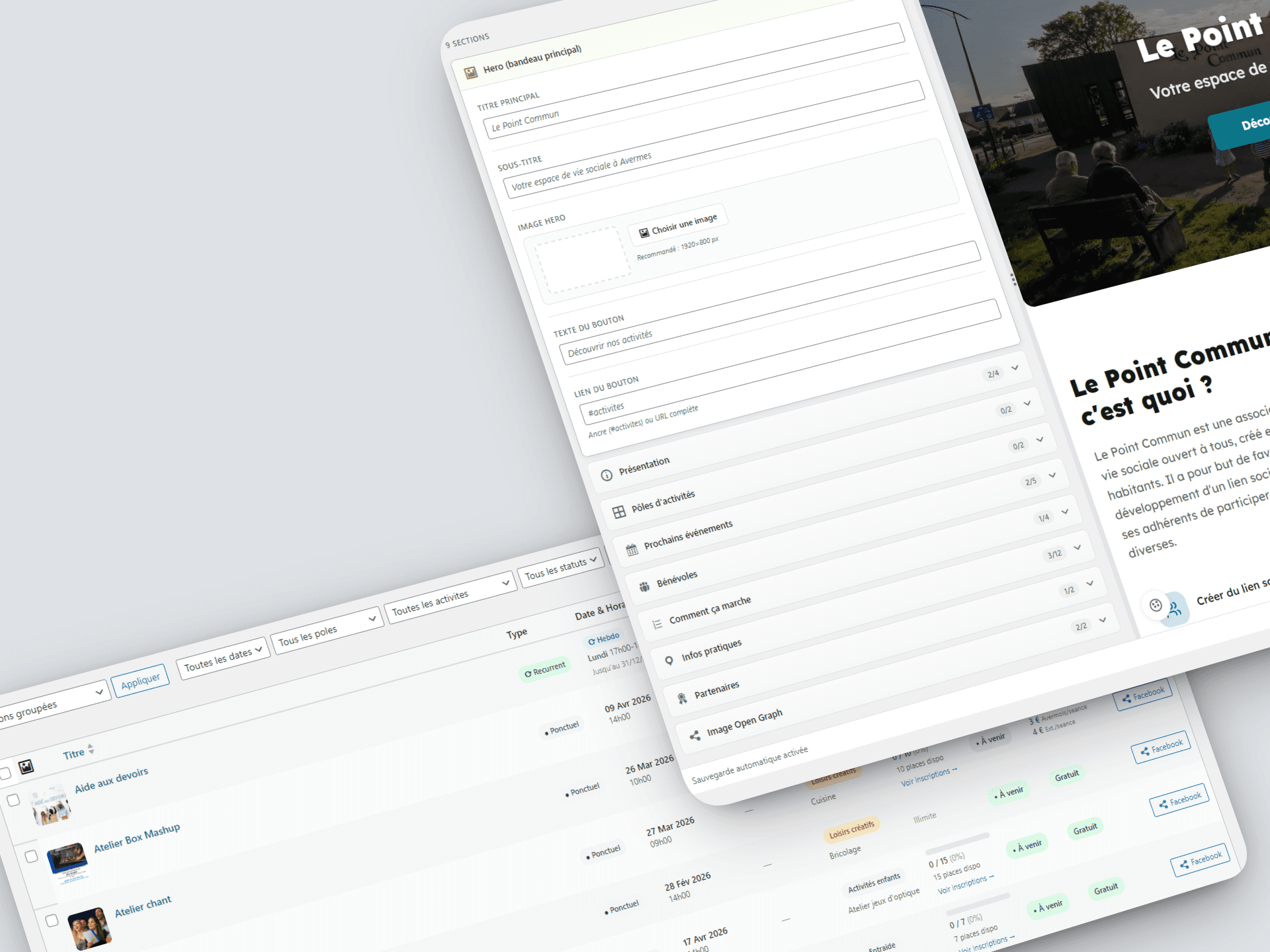
Task: Open the Tous les poles dropdown
Action: (x=327, y=631)
